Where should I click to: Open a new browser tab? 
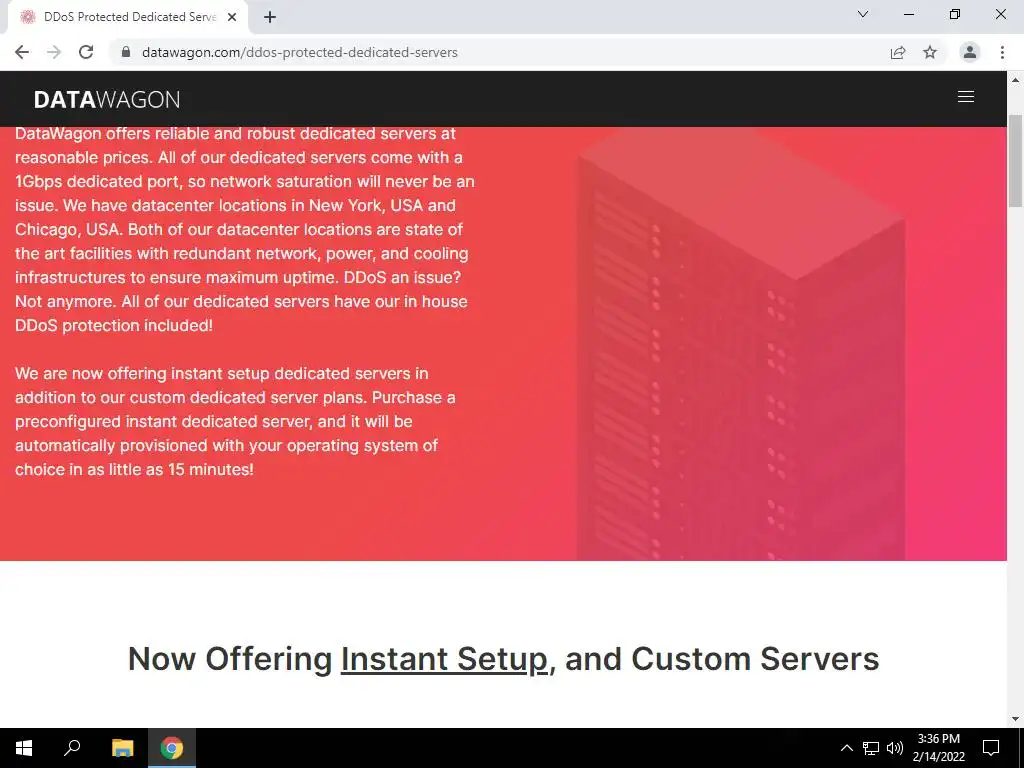(270, 18)
